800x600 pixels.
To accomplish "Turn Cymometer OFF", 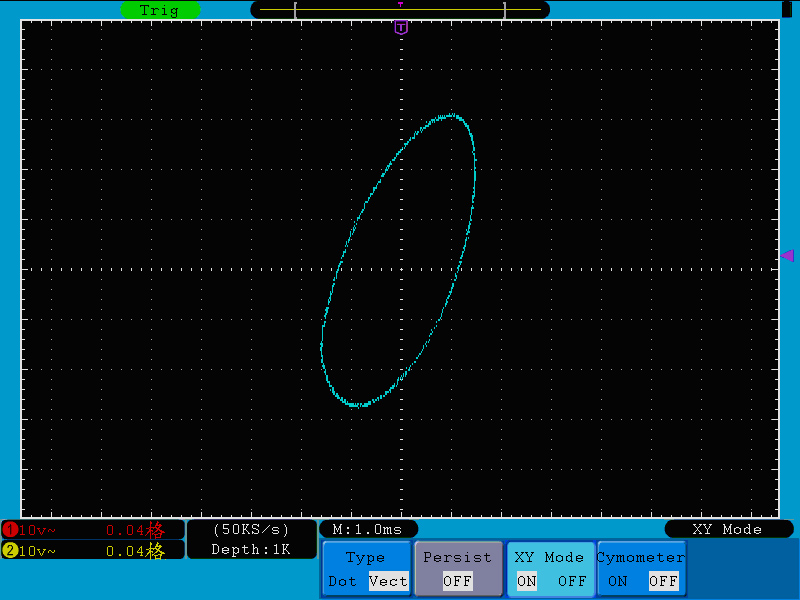I will (663, 581).
